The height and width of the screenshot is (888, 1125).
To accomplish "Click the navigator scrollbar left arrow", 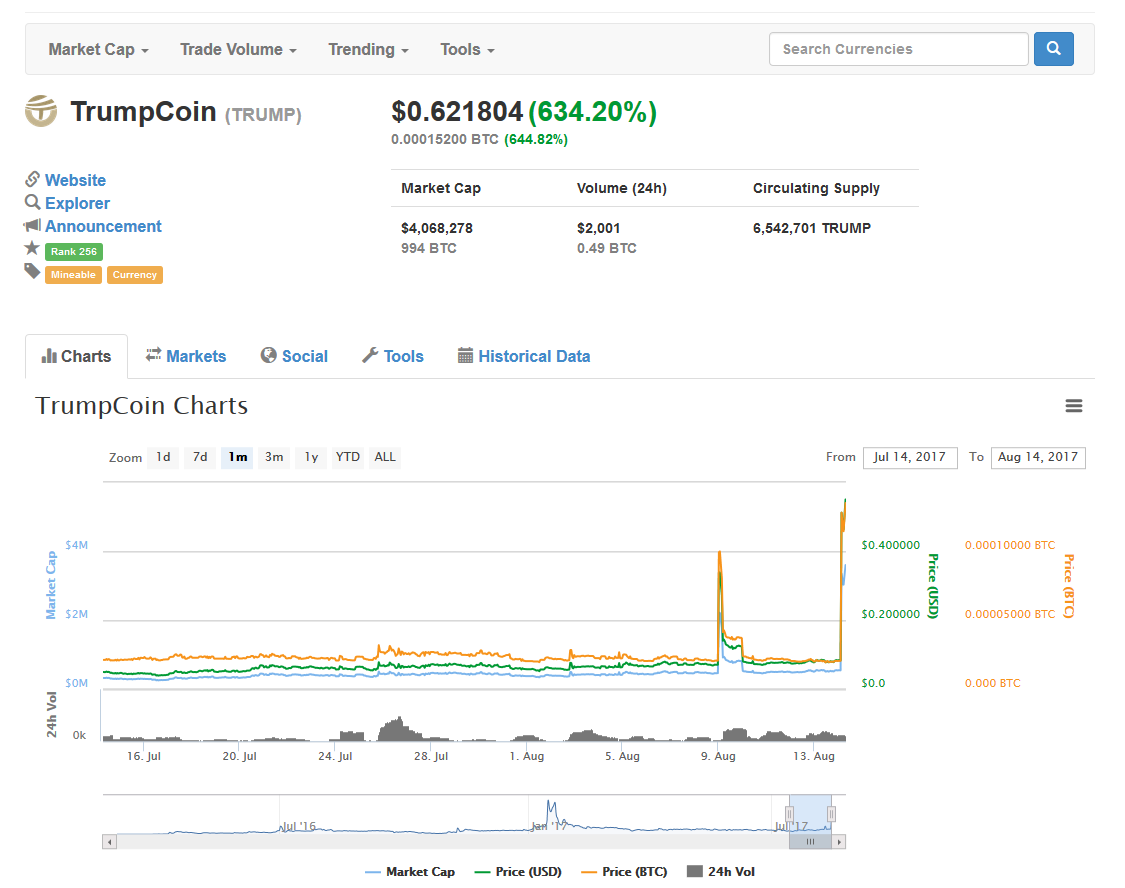I will pos(109,841).
